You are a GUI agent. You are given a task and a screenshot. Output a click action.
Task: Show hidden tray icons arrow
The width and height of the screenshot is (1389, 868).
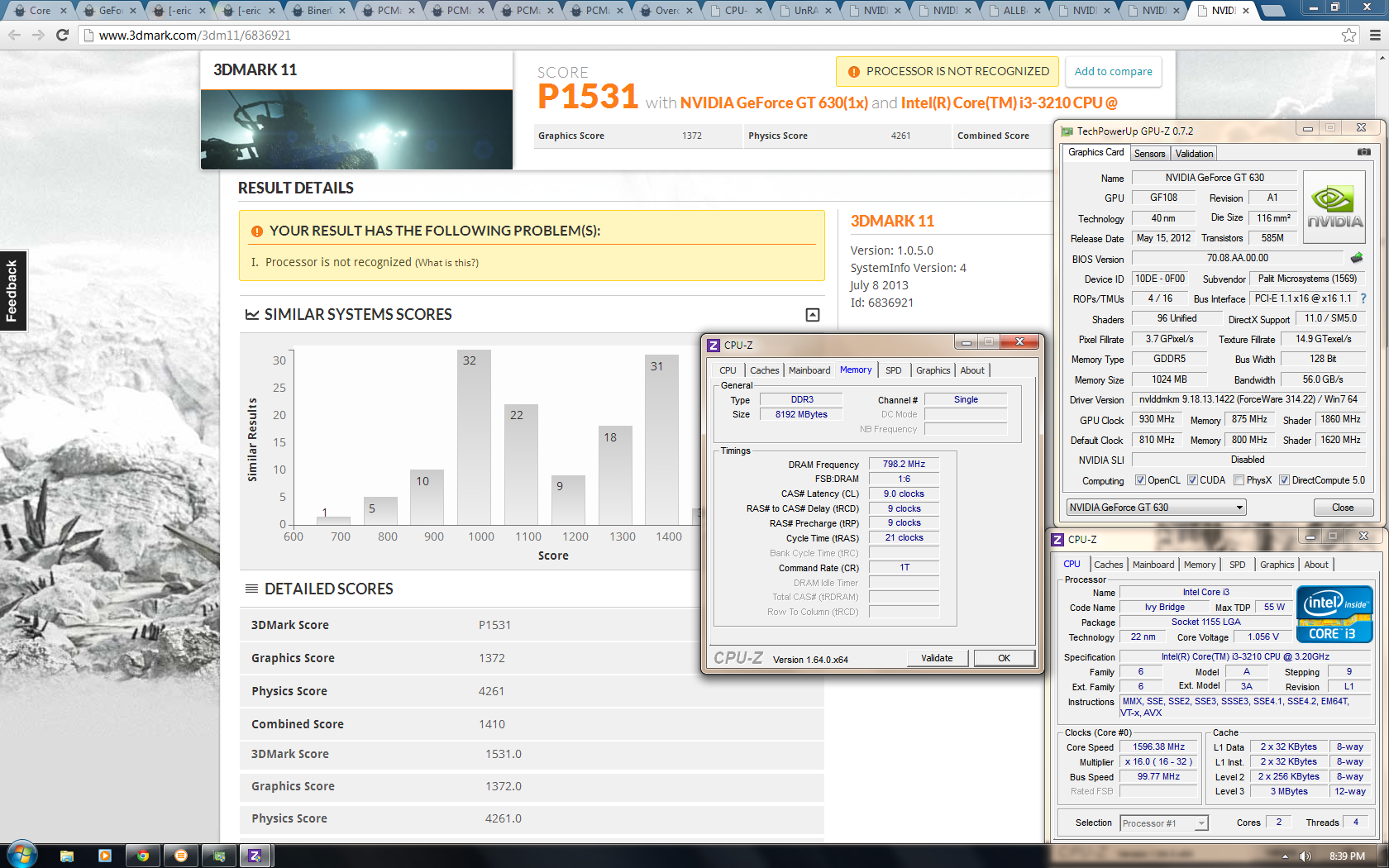1285,856
